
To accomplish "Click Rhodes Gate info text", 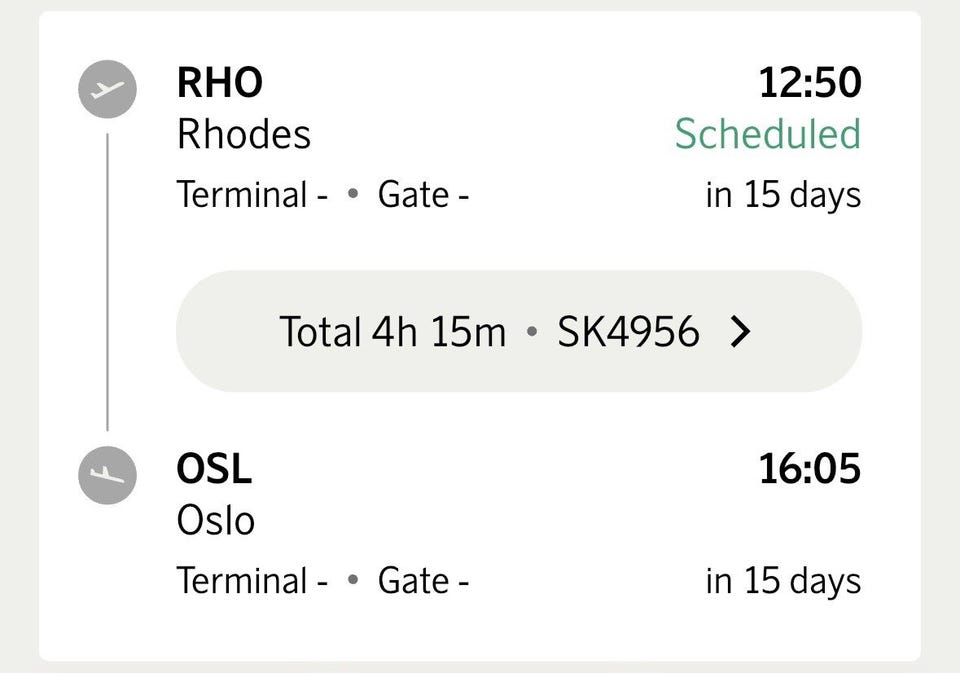I will [x=424, y=195].
